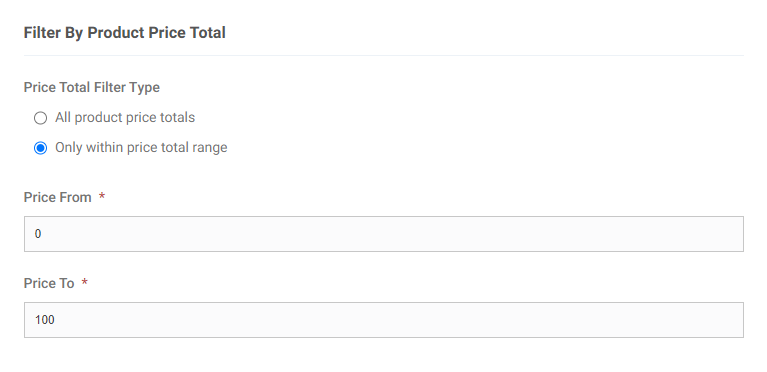The image size is (767, 372).
Task: Click the Price Total Filter Type label
Action: (x=91, y=87)
